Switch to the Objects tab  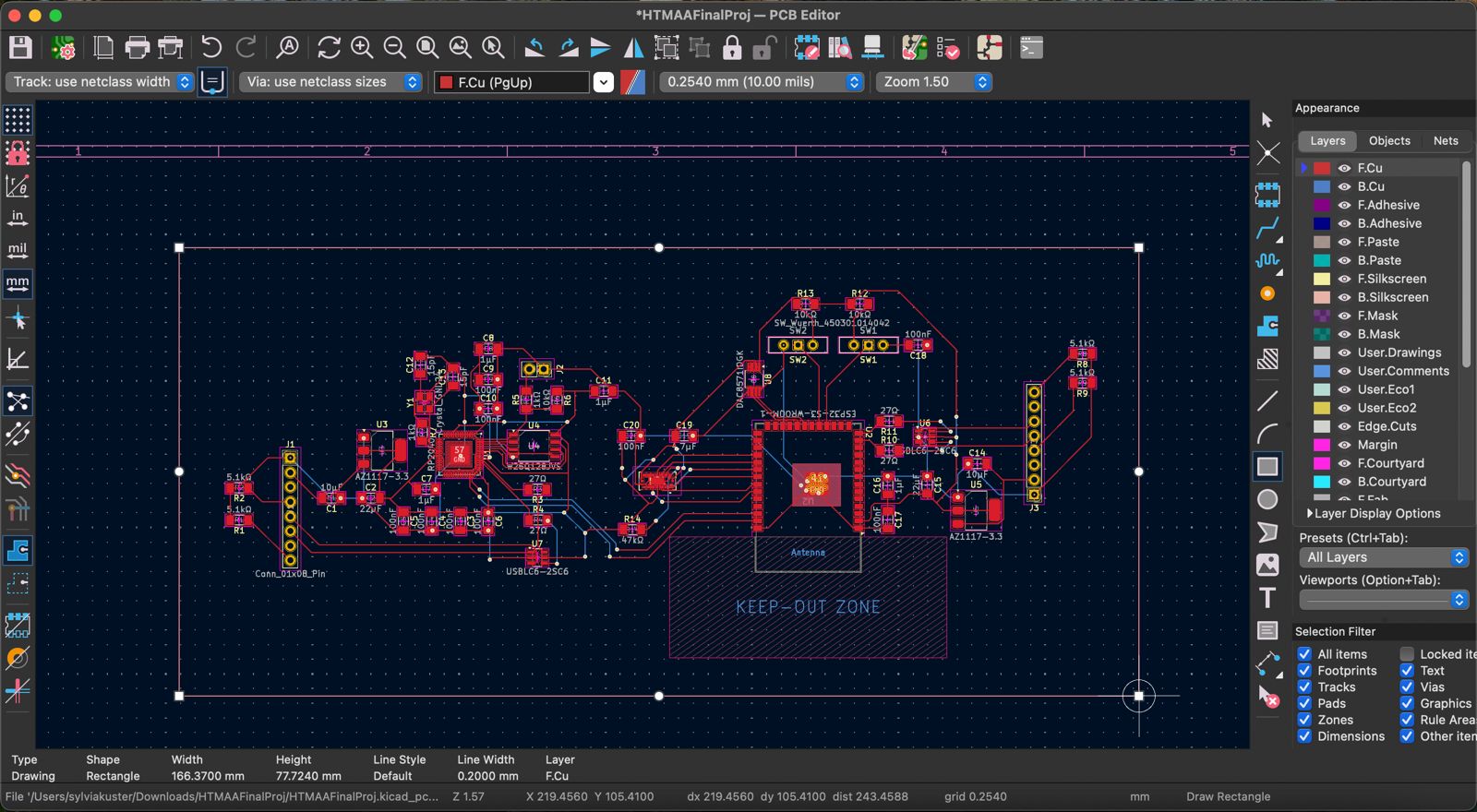click(x=1389, y=141)
